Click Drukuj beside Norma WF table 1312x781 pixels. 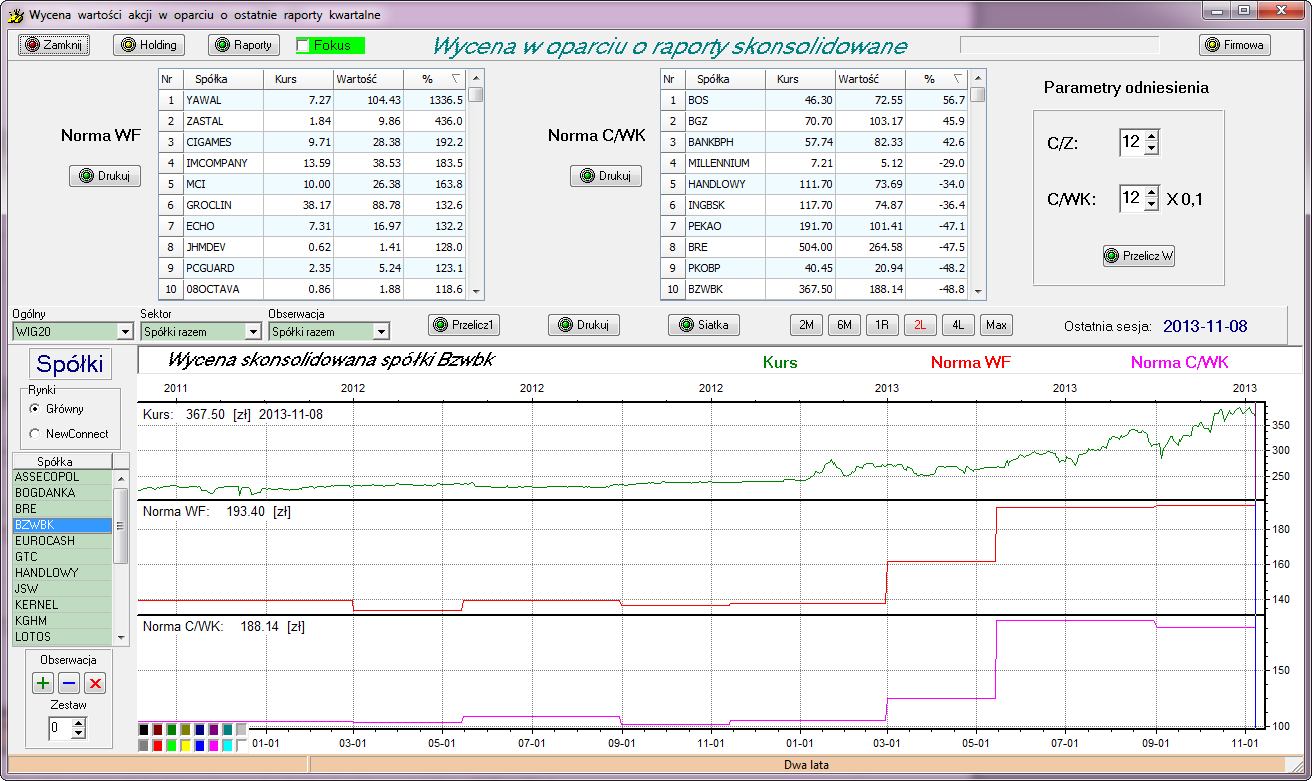pyautogui.click(x=105, y=176)
